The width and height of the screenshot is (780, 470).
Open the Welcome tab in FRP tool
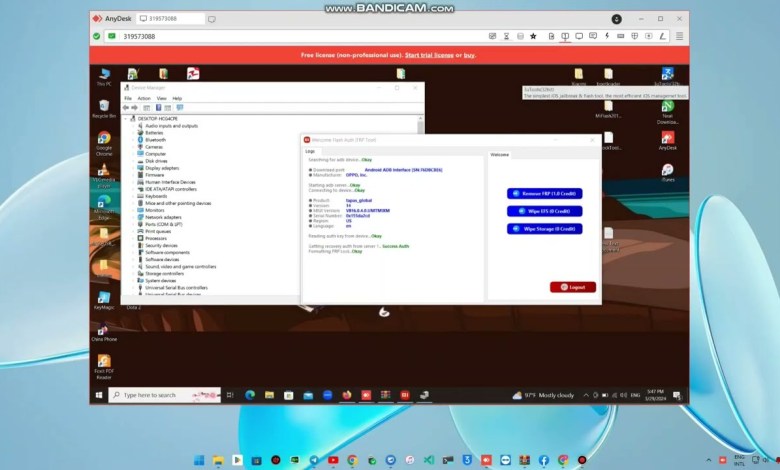[499, 155]
